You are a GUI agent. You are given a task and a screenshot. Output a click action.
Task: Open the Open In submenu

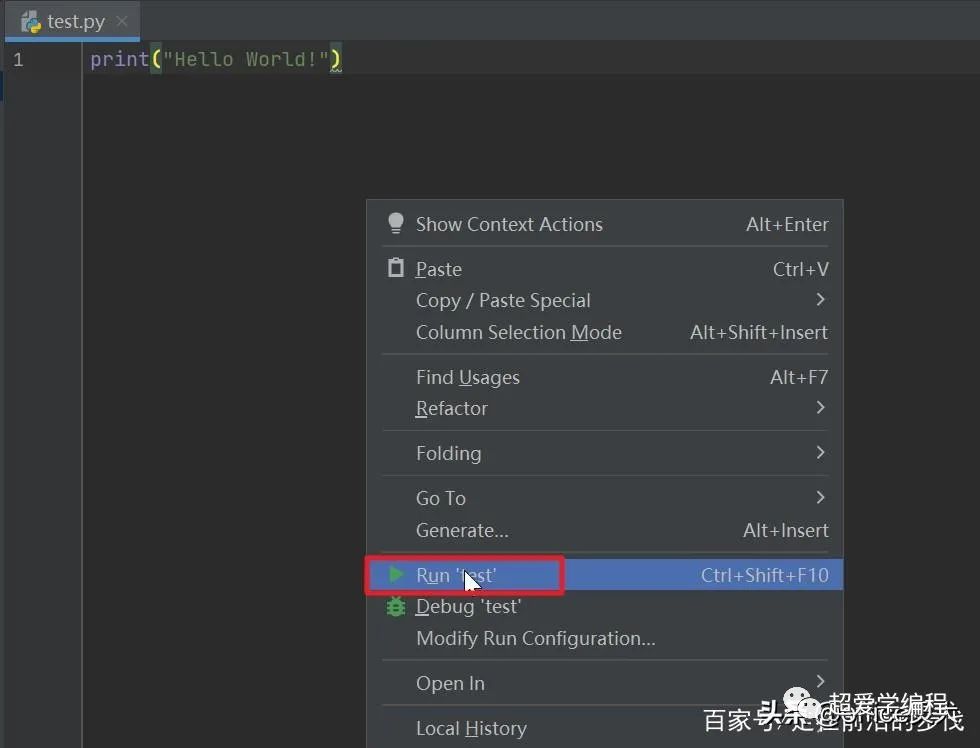[x=604, y=683]
